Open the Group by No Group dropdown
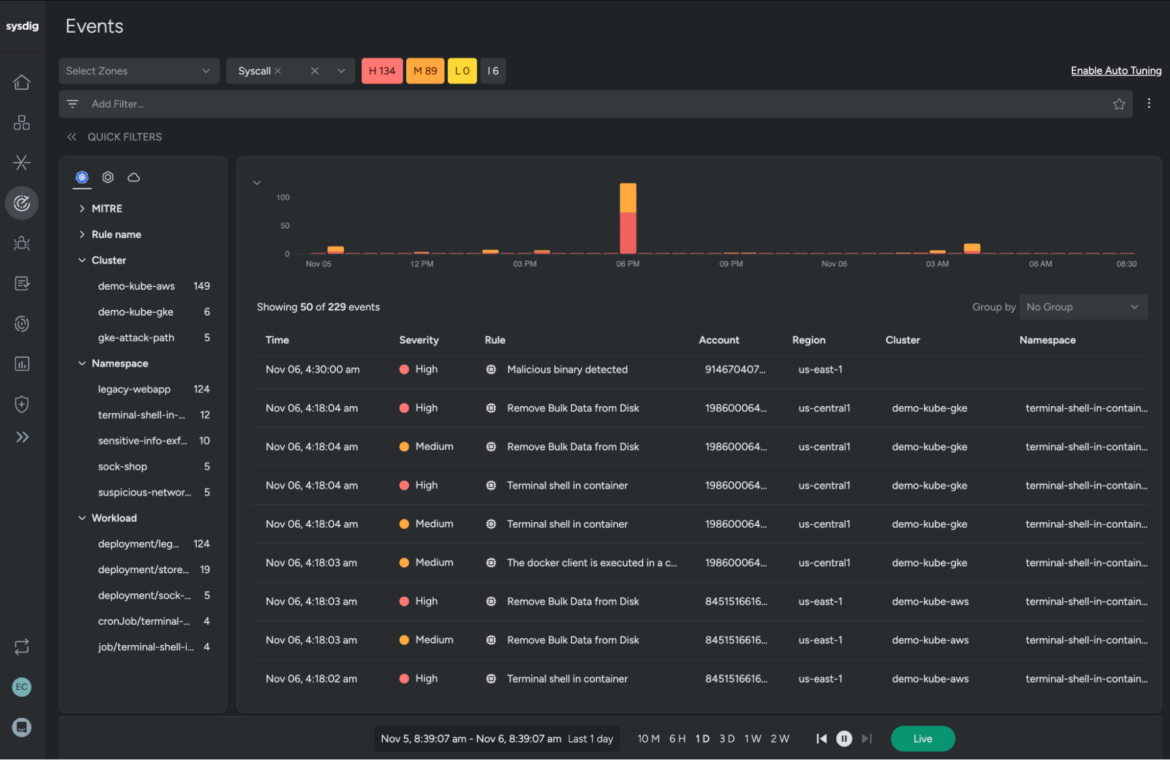Screen dimensions: 1170x760 pos(1083,307)
